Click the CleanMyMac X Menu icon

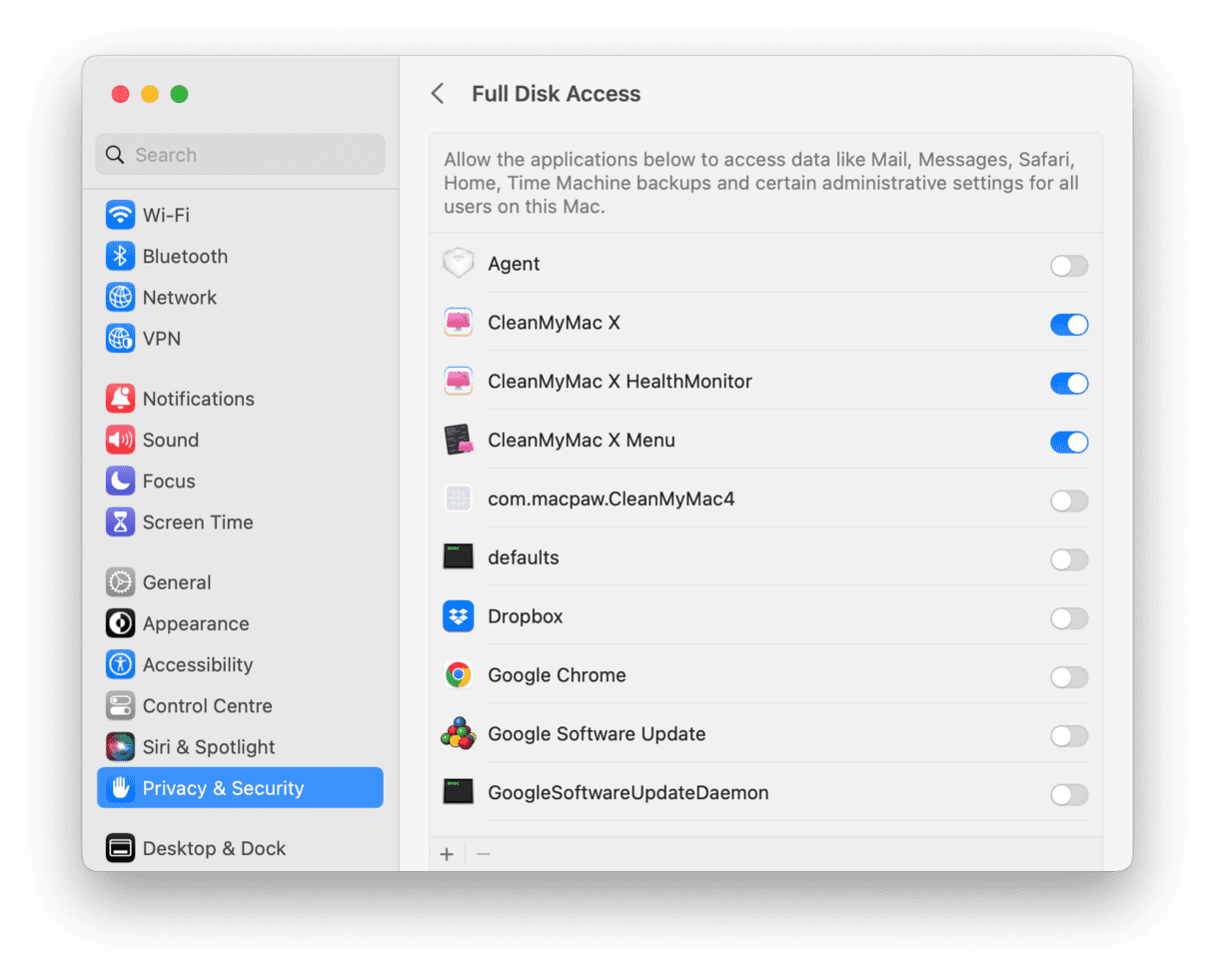[458, 440]
